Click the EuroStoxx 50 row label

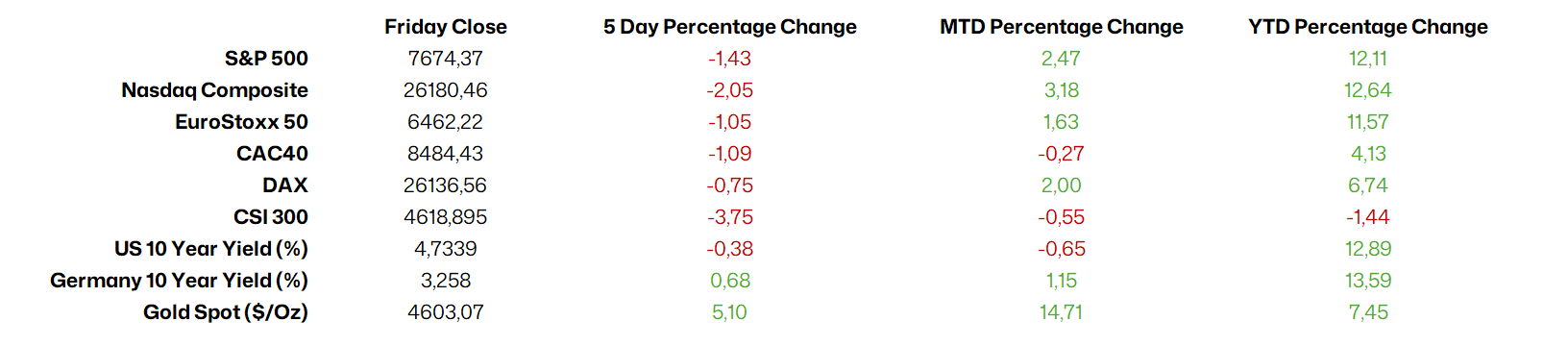pos(241,122)
